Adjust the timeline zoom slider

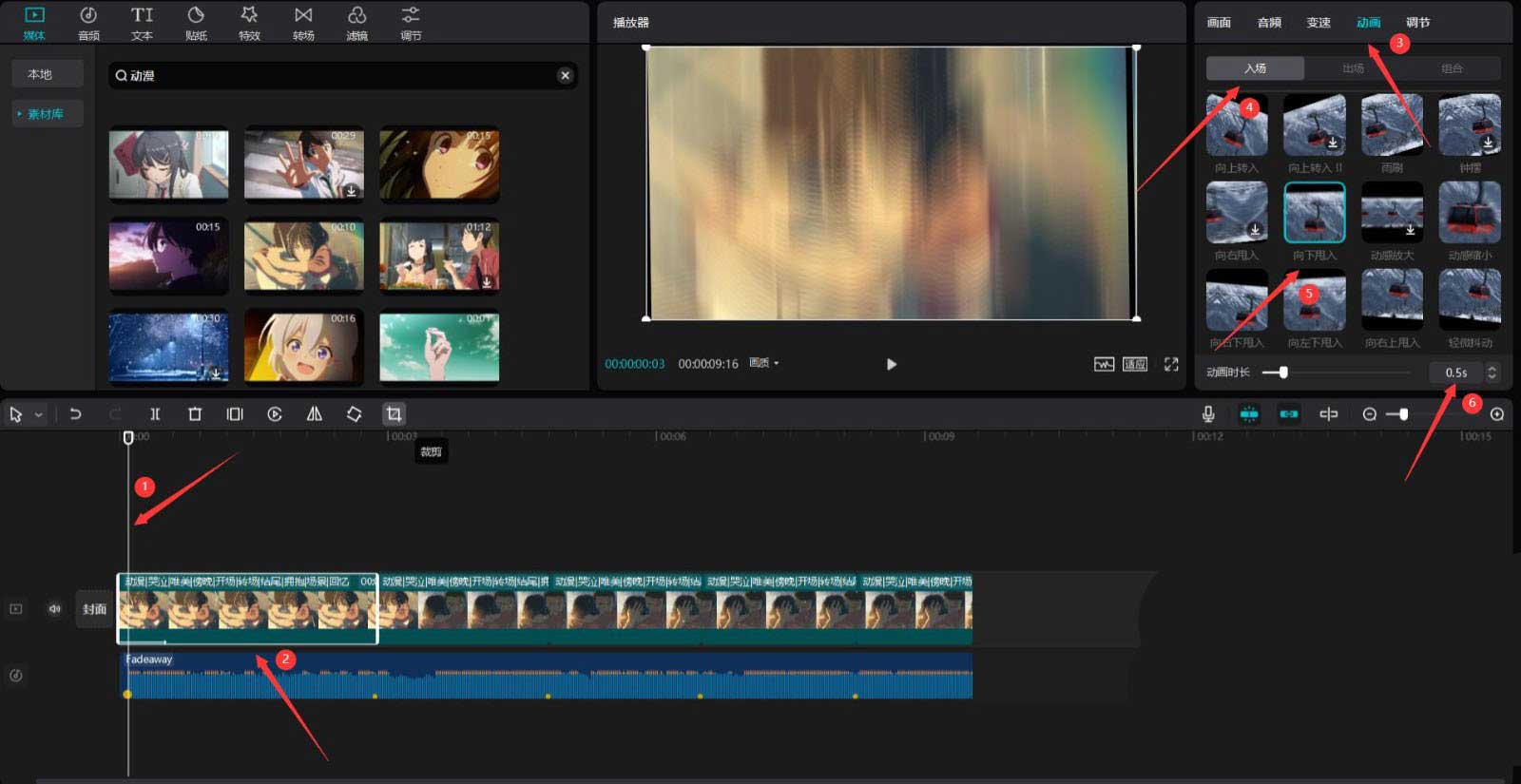(1403, 414)
